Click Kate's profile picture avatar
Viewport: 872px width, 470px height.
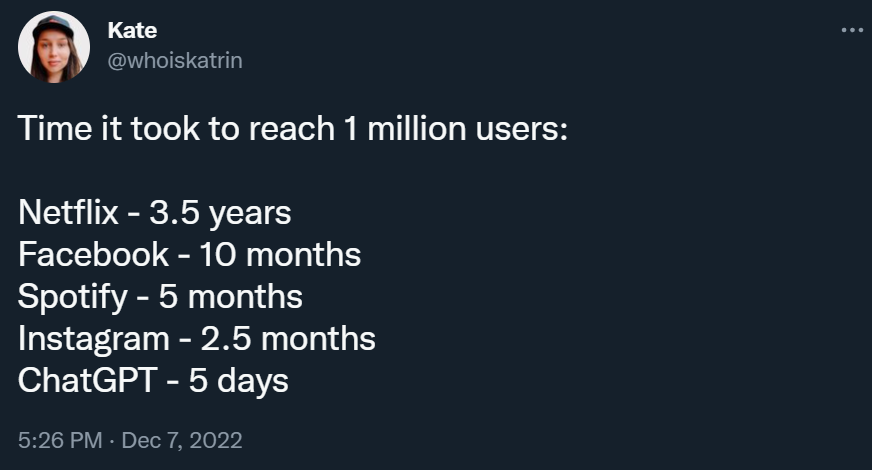(x=54, y=47)
